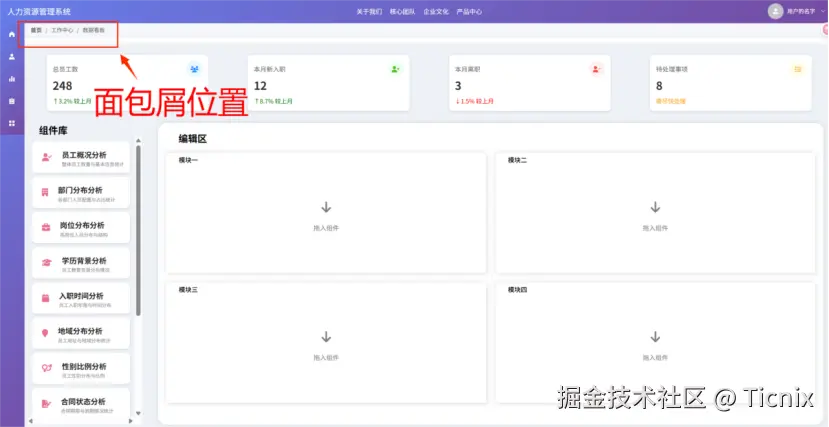Expand the user name dropdown chevron
This screenshot has width=829, height=427.
pyautogui.click(x=823, y=11)
